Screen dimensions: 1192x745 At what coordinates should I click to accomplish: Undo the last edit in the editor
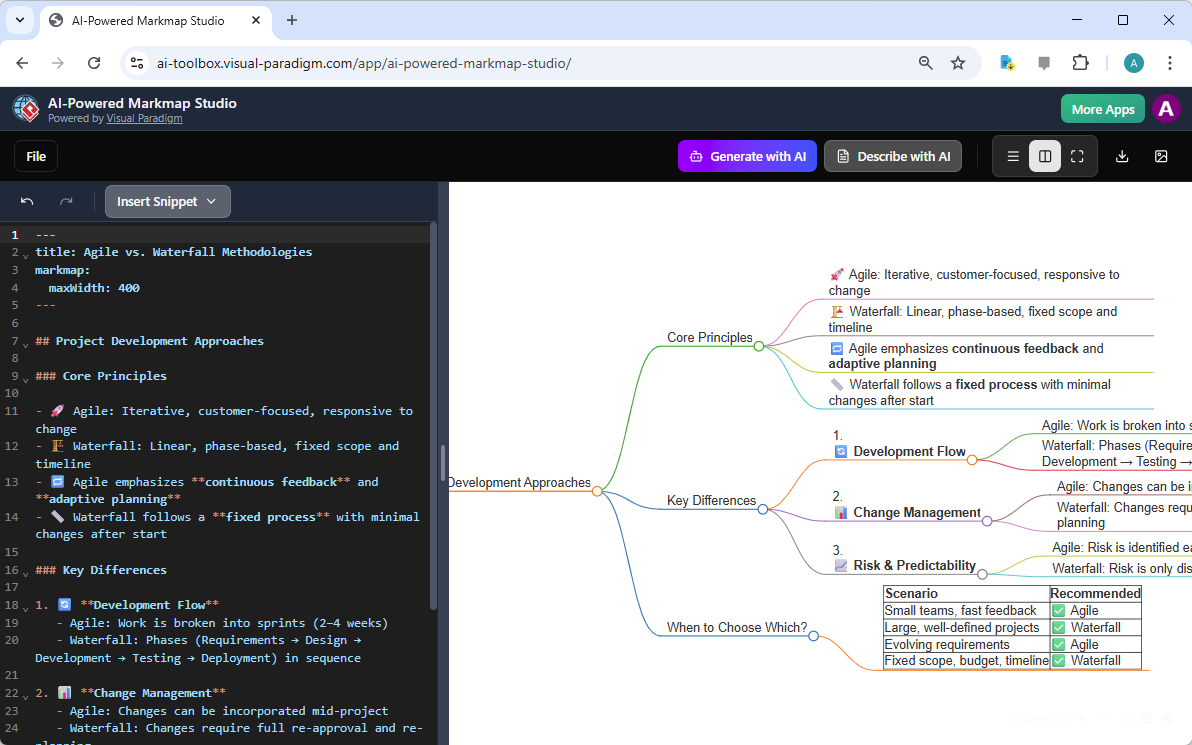point(28,201)
